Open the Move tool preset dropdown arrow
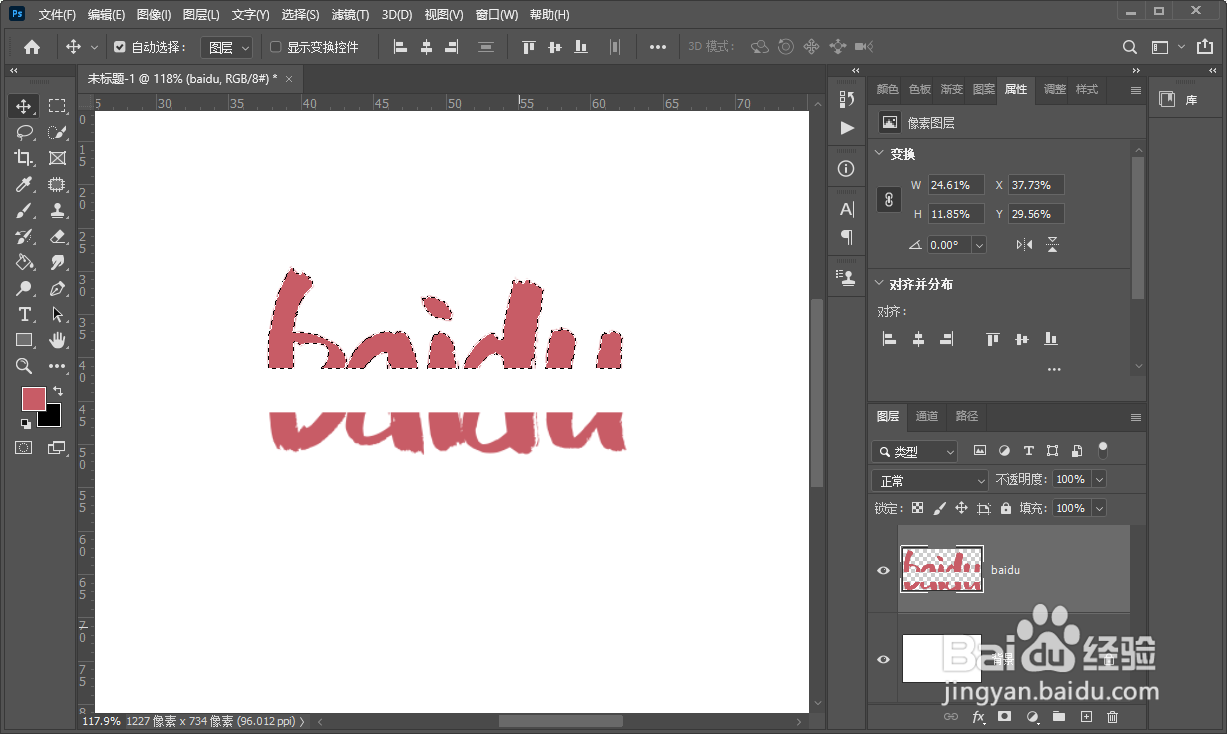Screen dimensions: 1227x734 tap(95, 47)
